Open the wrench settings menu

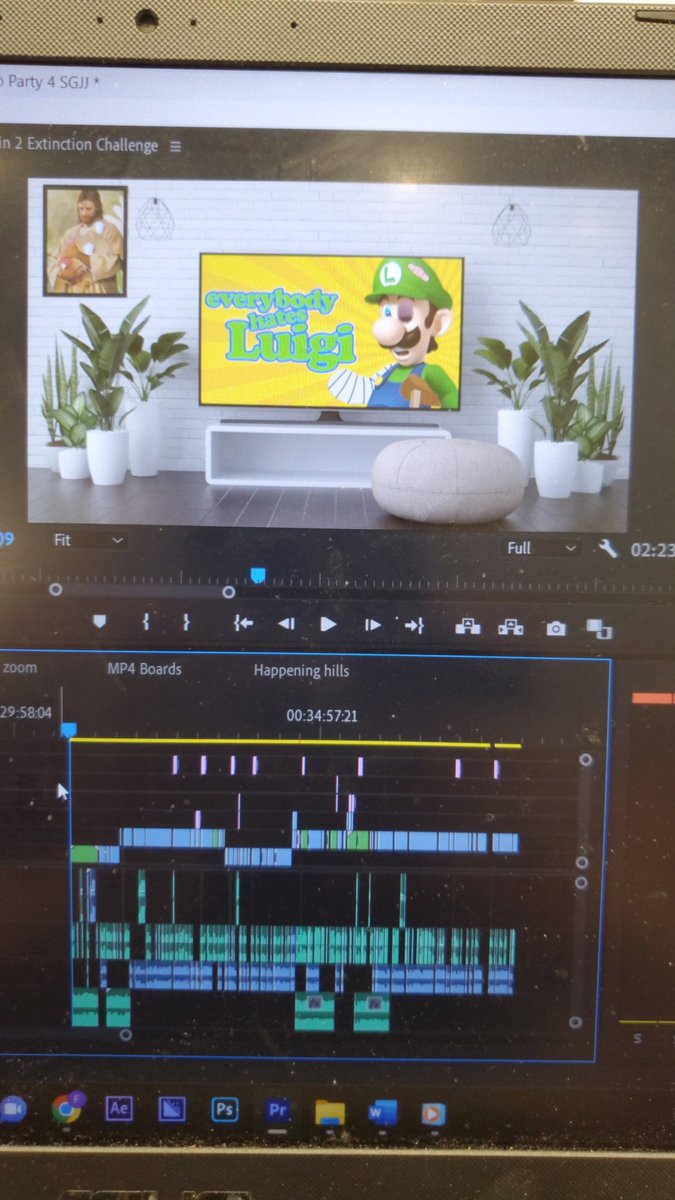click(x=608, y=548)
